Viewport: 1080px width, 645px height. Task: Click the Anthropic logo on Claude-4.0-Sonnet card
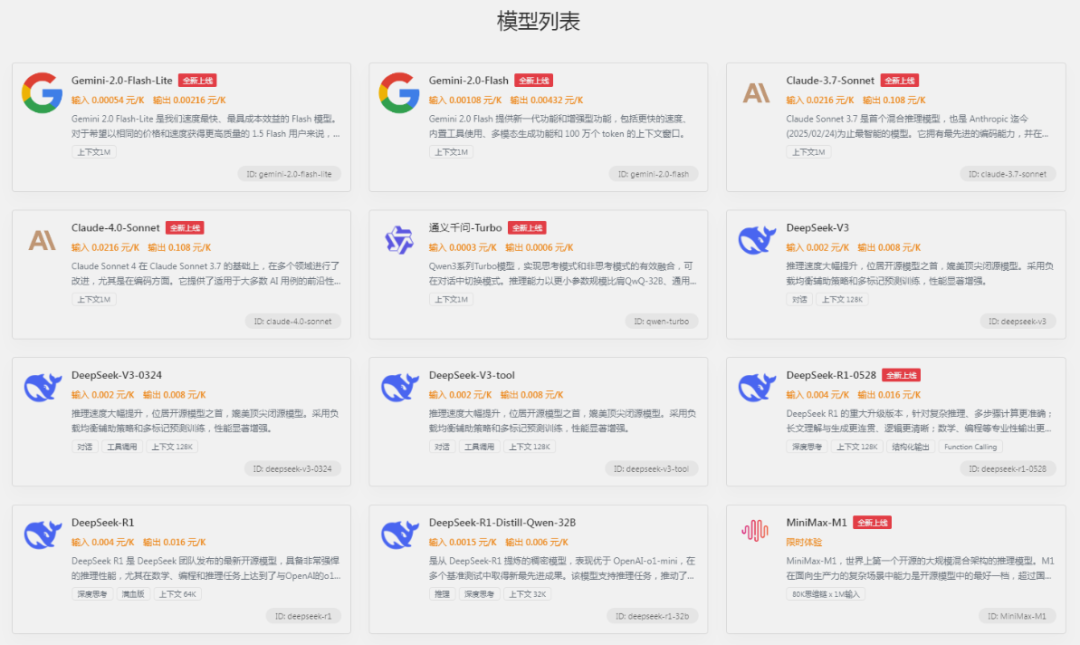pos(42,240)
